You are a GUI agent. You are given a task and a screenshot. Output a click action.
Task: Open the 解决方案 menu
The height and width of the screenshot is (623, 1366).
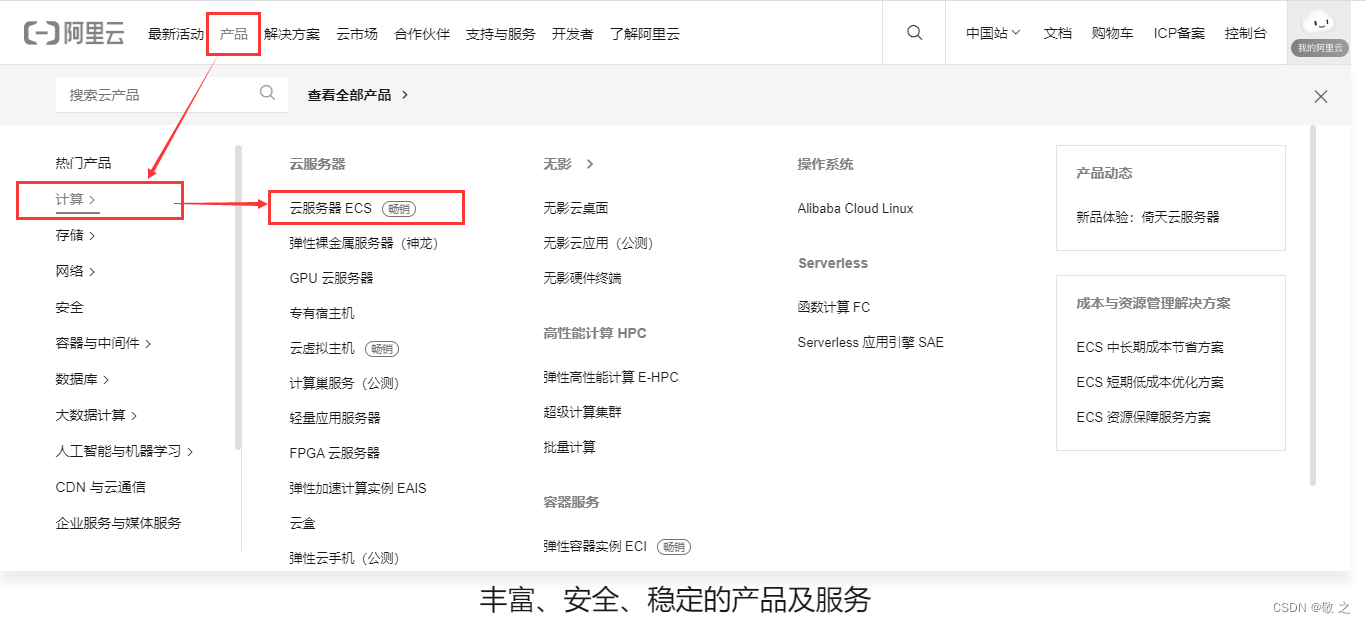coord(292,34)
